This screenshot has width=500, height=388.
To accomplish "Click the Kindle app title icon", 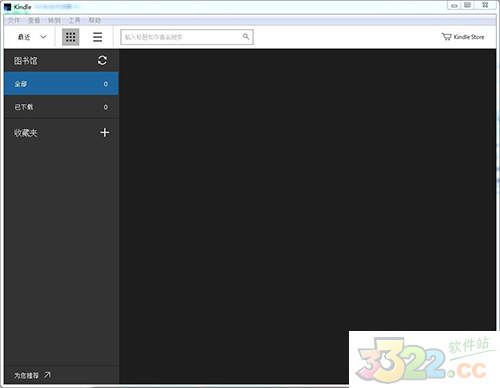I will coord(8,7).
